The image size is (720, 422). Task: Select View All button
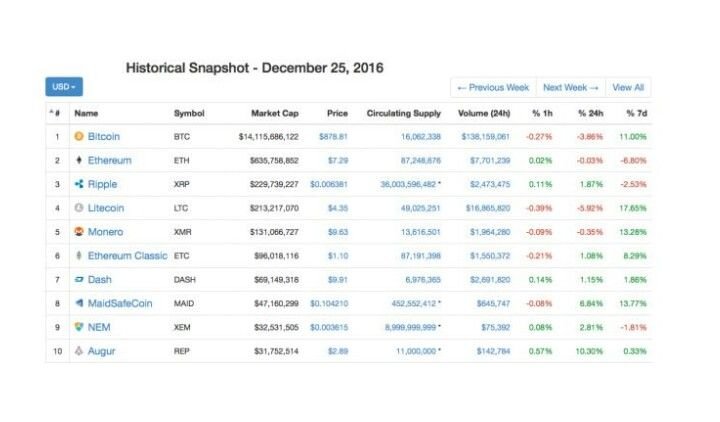[628, 88]
